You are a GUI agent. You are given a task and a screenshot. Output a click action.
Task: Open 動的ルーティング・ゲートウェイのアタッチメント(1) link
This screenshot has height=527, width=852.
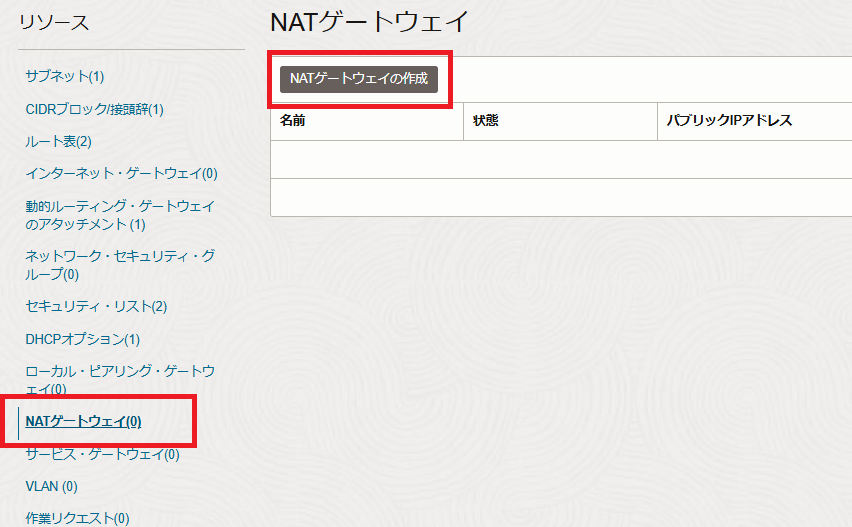click(x=120, y=215)
